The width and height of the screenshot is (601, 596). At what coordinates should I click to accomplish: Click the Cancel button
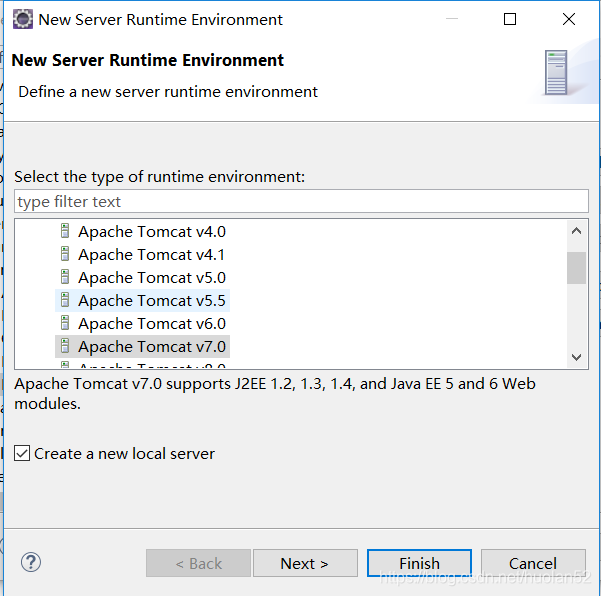(x=533, y=563)
